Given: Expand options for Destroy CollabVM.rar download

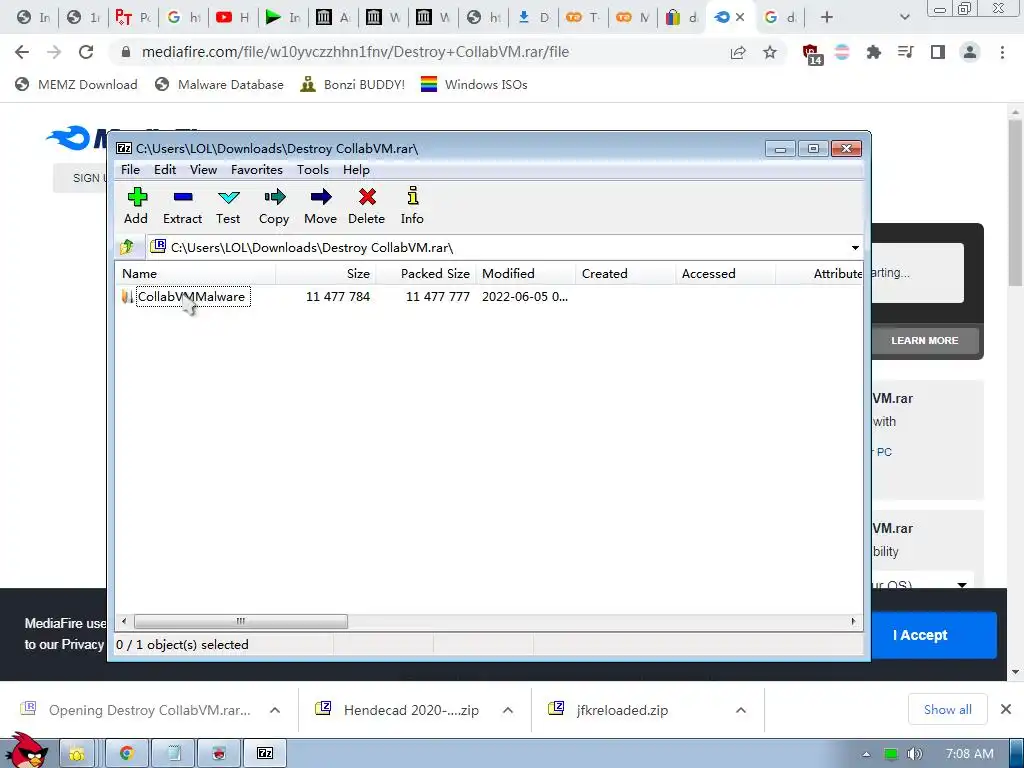Looking at the screenshot, I should 276,710.
